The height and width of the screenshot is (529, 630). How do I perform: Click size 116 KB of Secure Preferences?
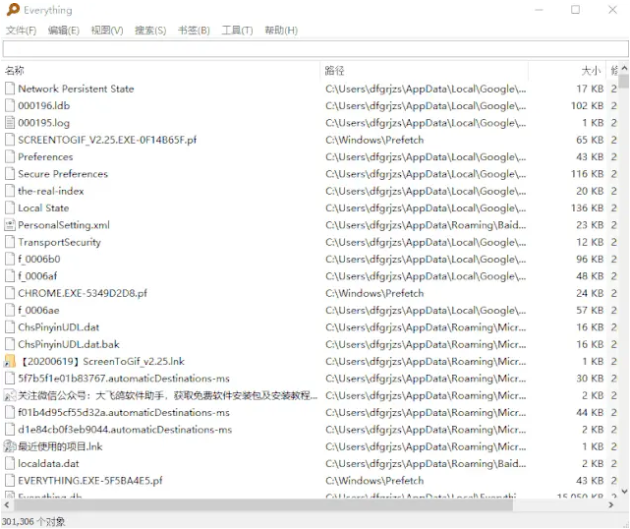(587, 174)
